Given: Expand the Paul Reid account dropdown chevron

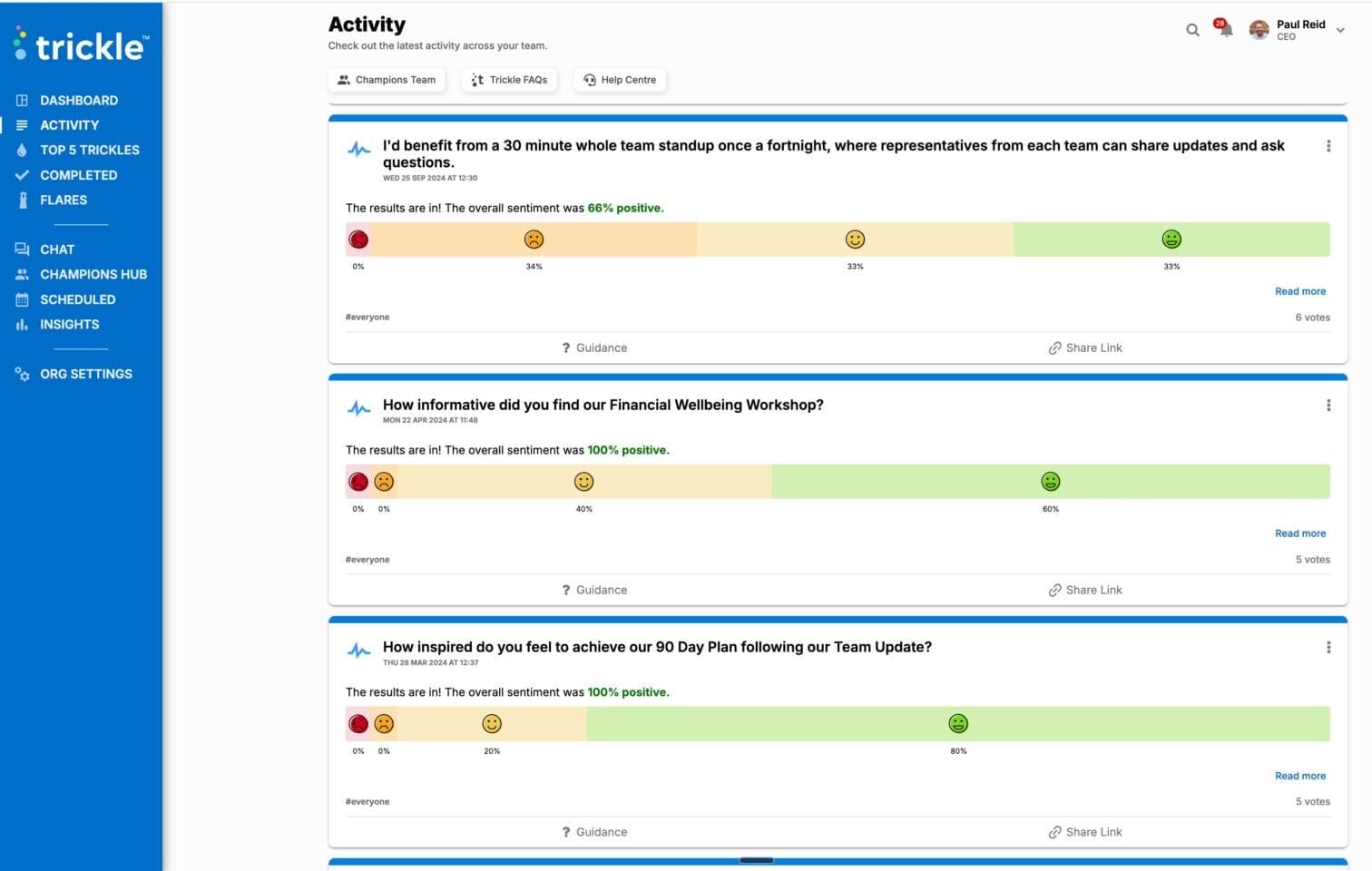Looking at the screenshot, I should (1340, 30).
